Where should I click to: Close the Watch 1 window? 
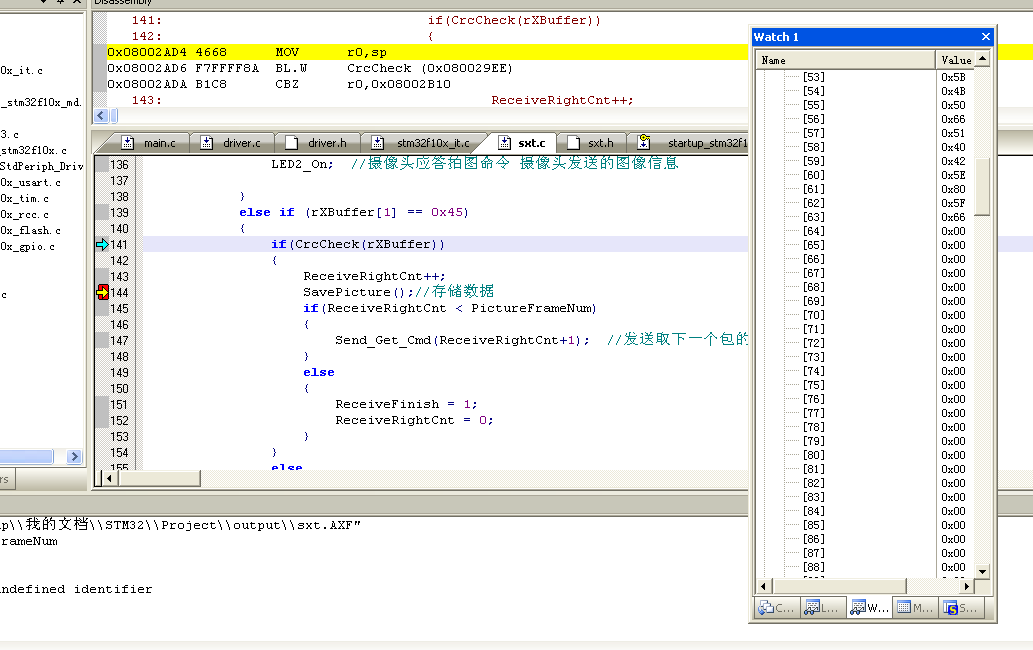986,37
